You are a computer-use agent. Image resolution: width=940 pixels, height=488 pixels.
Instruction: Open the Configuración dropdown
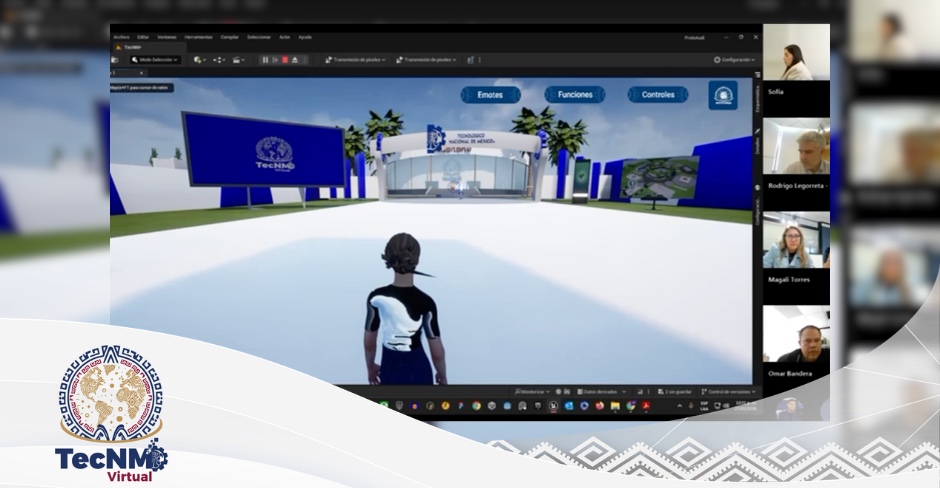click(x=734, y=60)
